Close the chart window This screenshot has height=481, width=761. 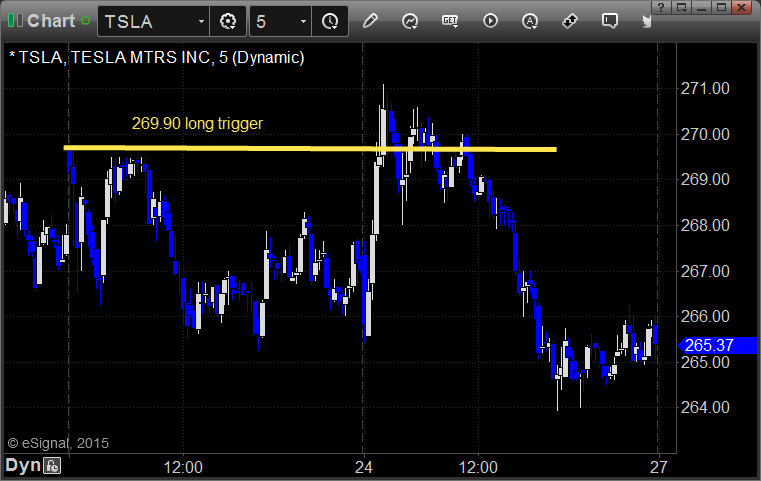click(742, 8)
